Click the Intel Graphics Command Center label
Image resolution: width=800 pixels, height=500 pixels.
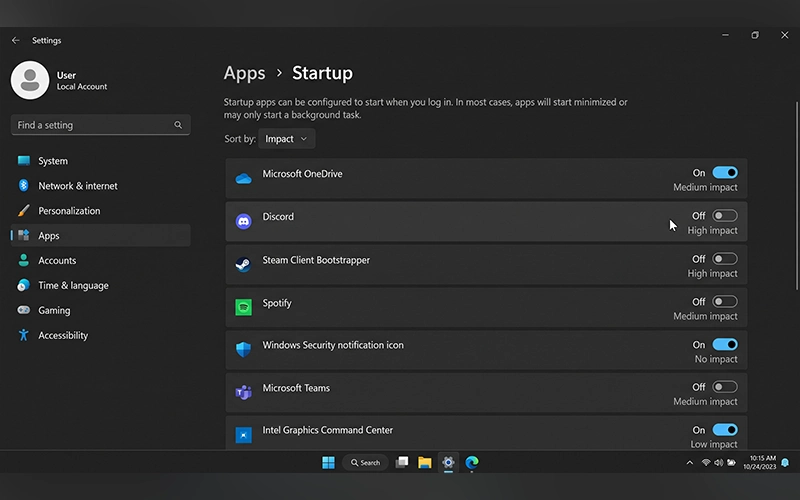(328, 430)
